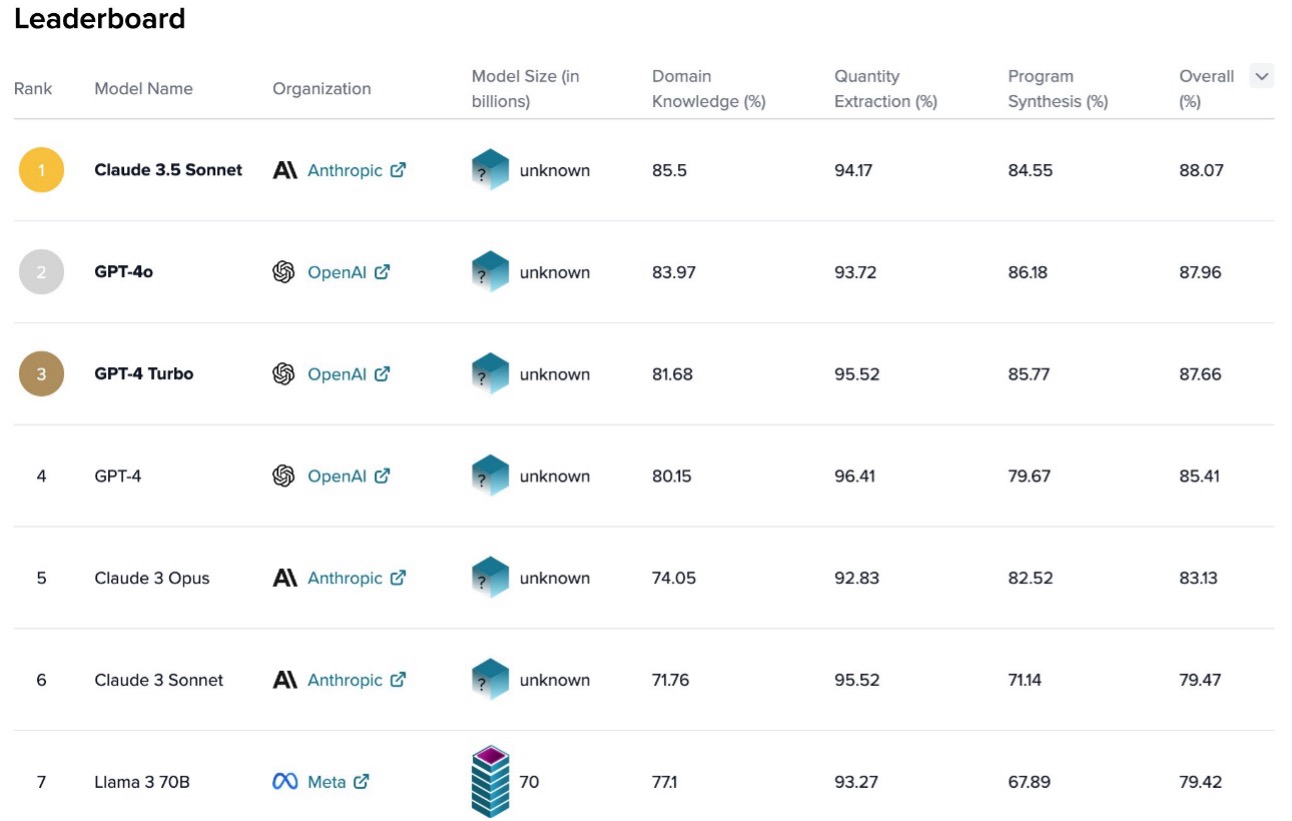The width and height of the screenshot is (1292, 821).
Task: Sort by Domain Knowledge (%) column header
Action: click(x=708, y=89)
